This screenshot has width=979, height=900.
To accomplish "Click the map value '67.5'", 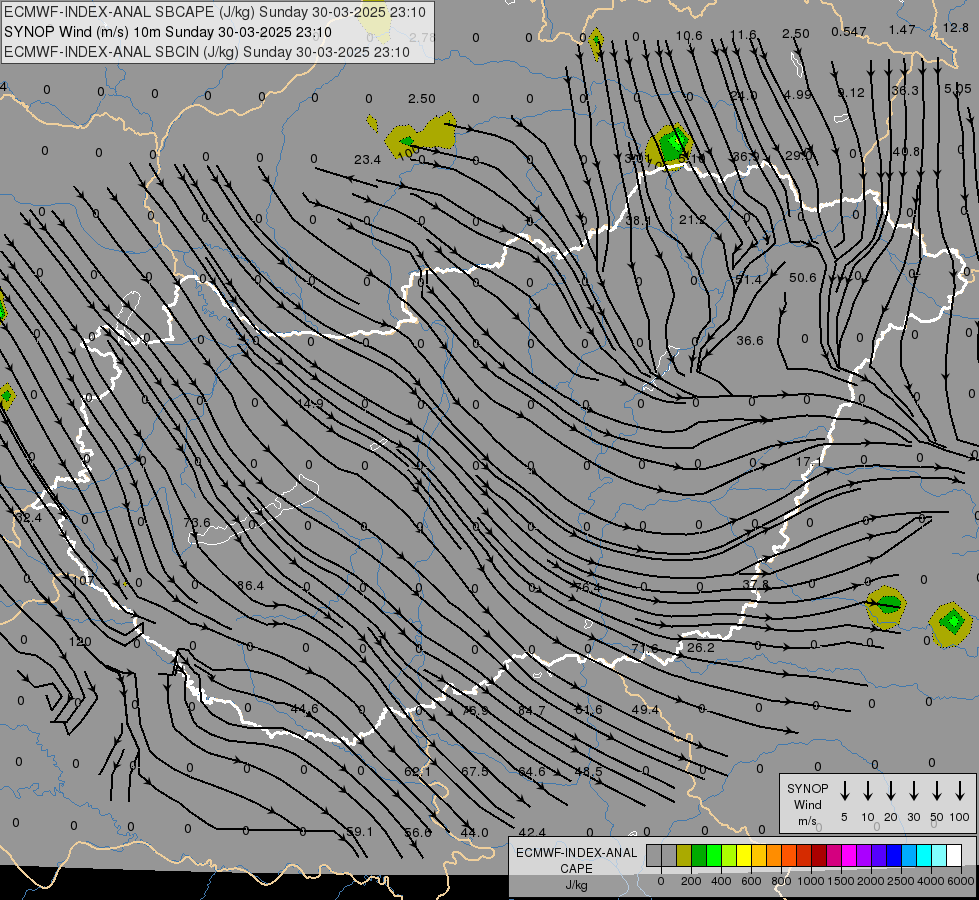I will (475, 771).
